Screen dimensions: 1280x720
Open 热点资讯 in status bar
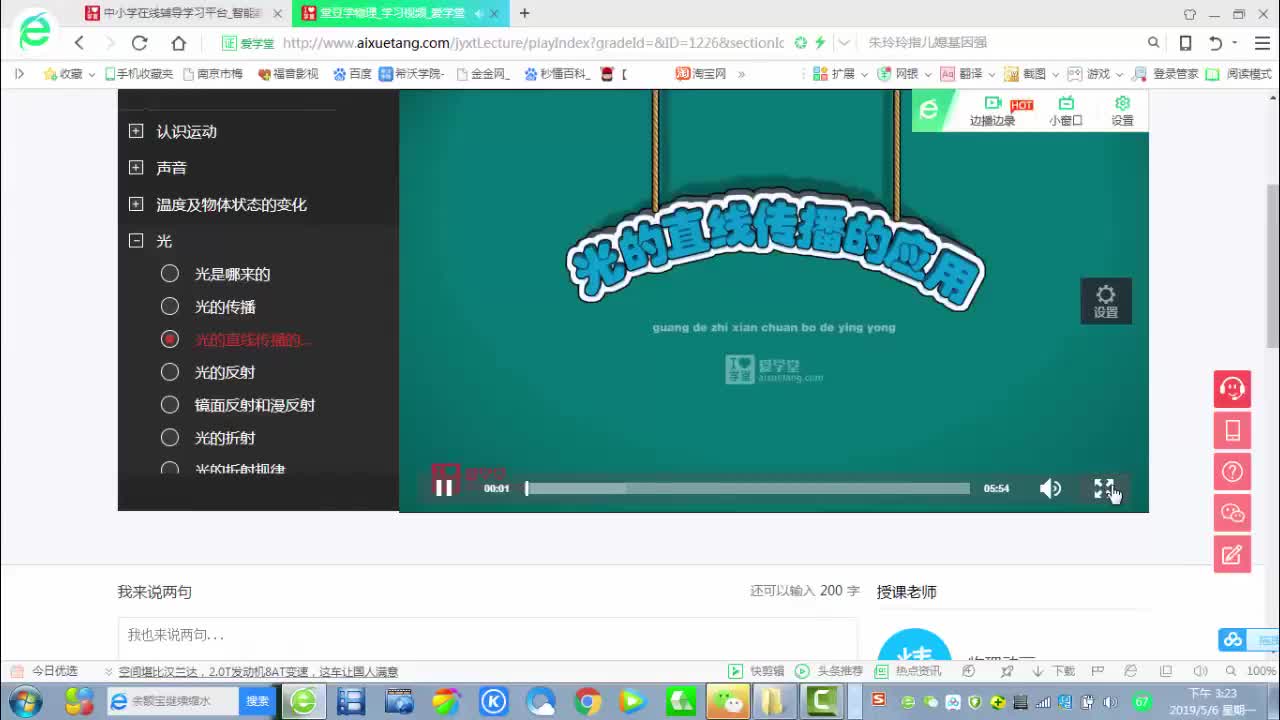point(908,671)
